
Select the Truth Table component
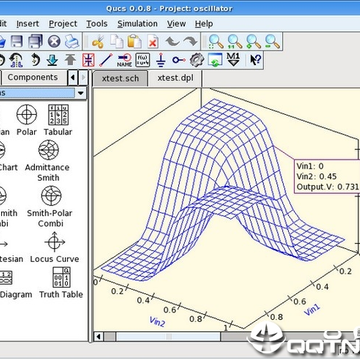(61, 283)
